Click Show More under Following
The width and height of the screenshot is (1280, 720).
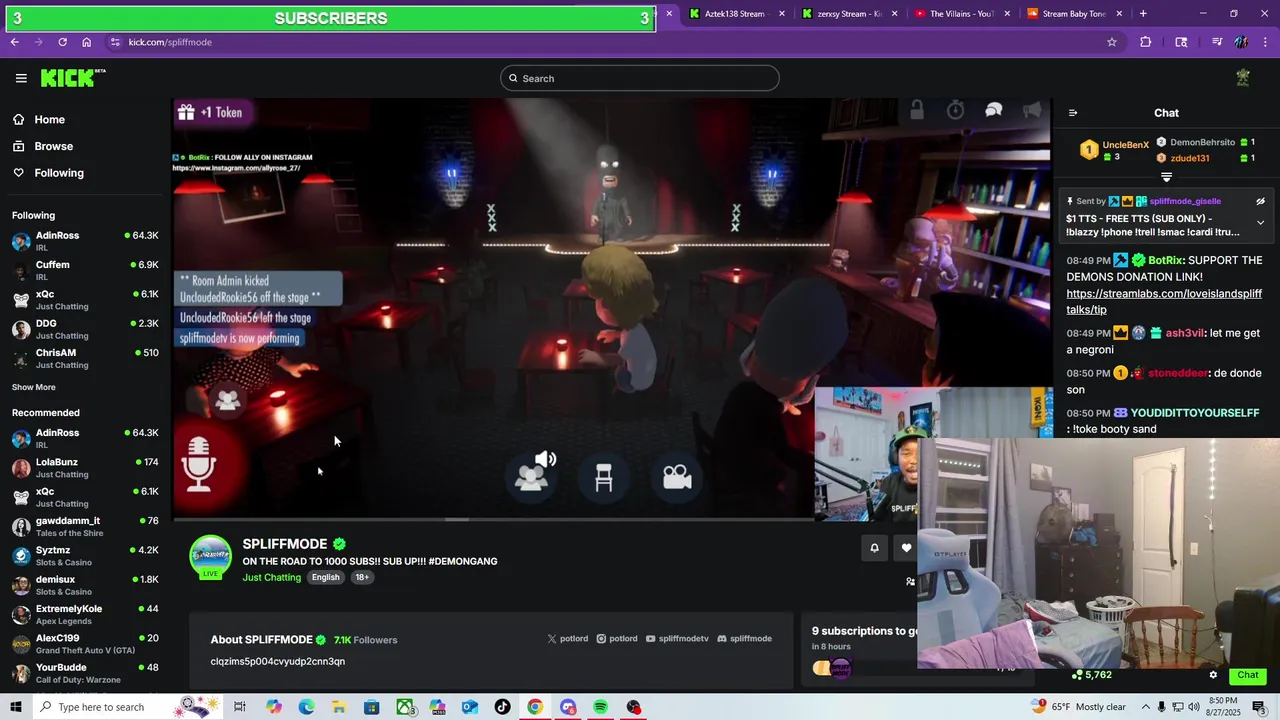pos(34,387)
